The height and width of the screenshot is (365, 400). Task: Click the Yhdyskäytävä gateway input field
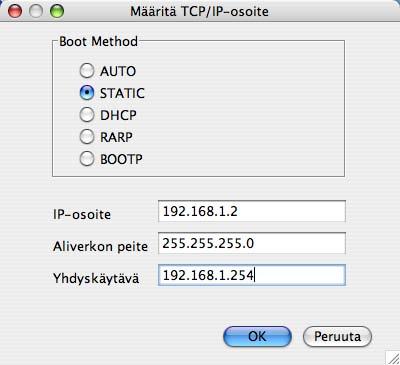point(252,275)
